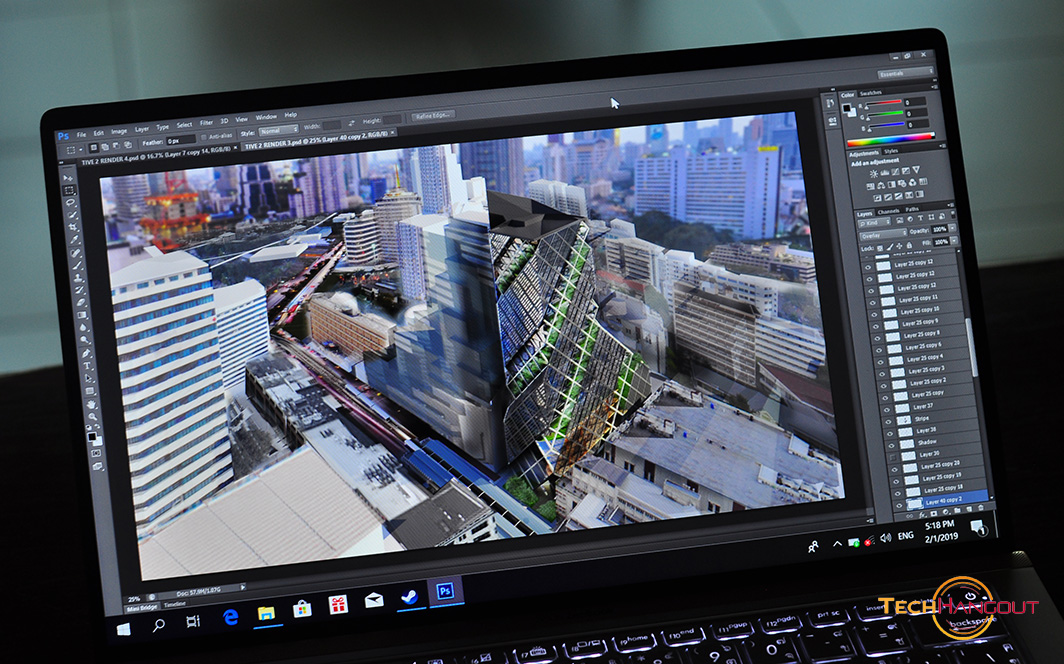
Task: Add a Brightness/Contrast adjustment
Action: point(873,174)
